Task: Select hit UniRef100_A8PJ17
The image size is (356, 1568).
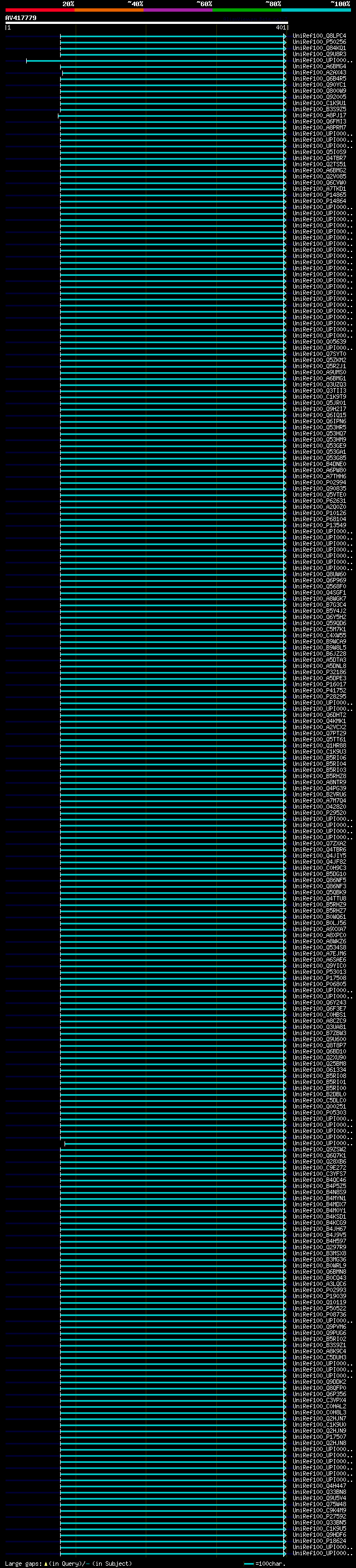Action: 319,116
